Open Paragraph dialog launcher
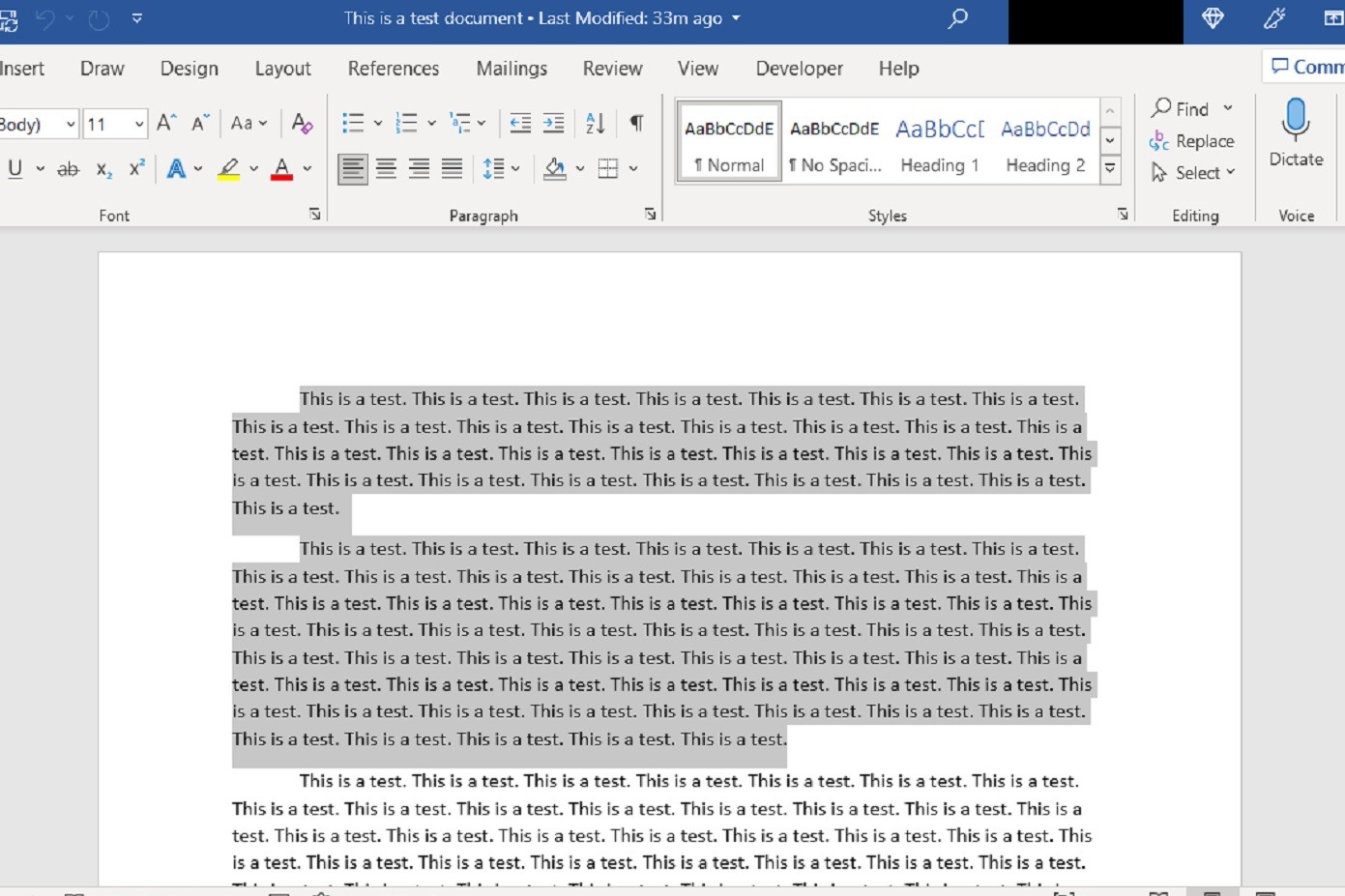The image size is (1345, 896). (x=651, y=215)
